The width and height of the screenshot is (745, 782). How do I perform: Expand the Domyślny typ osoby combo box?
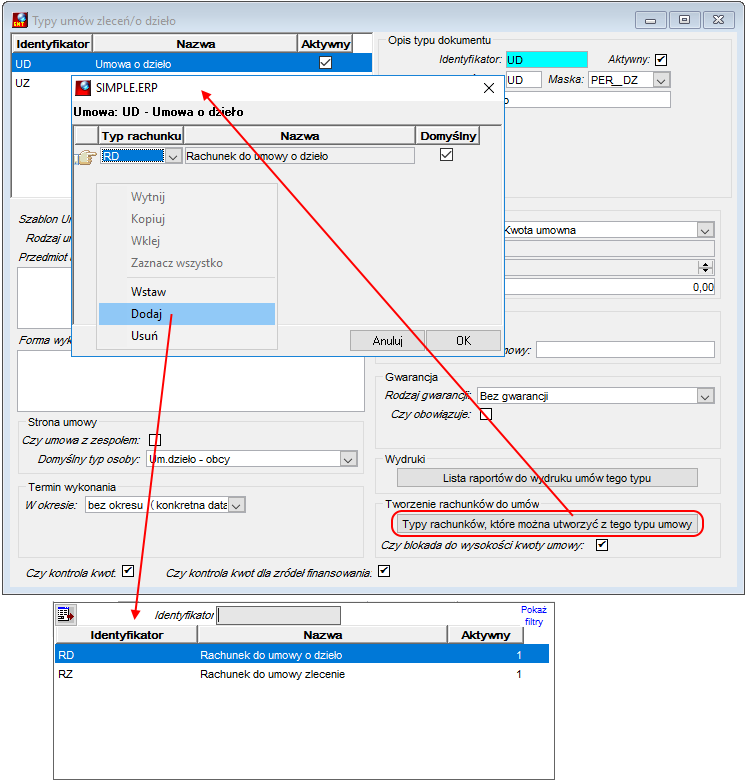348,459
